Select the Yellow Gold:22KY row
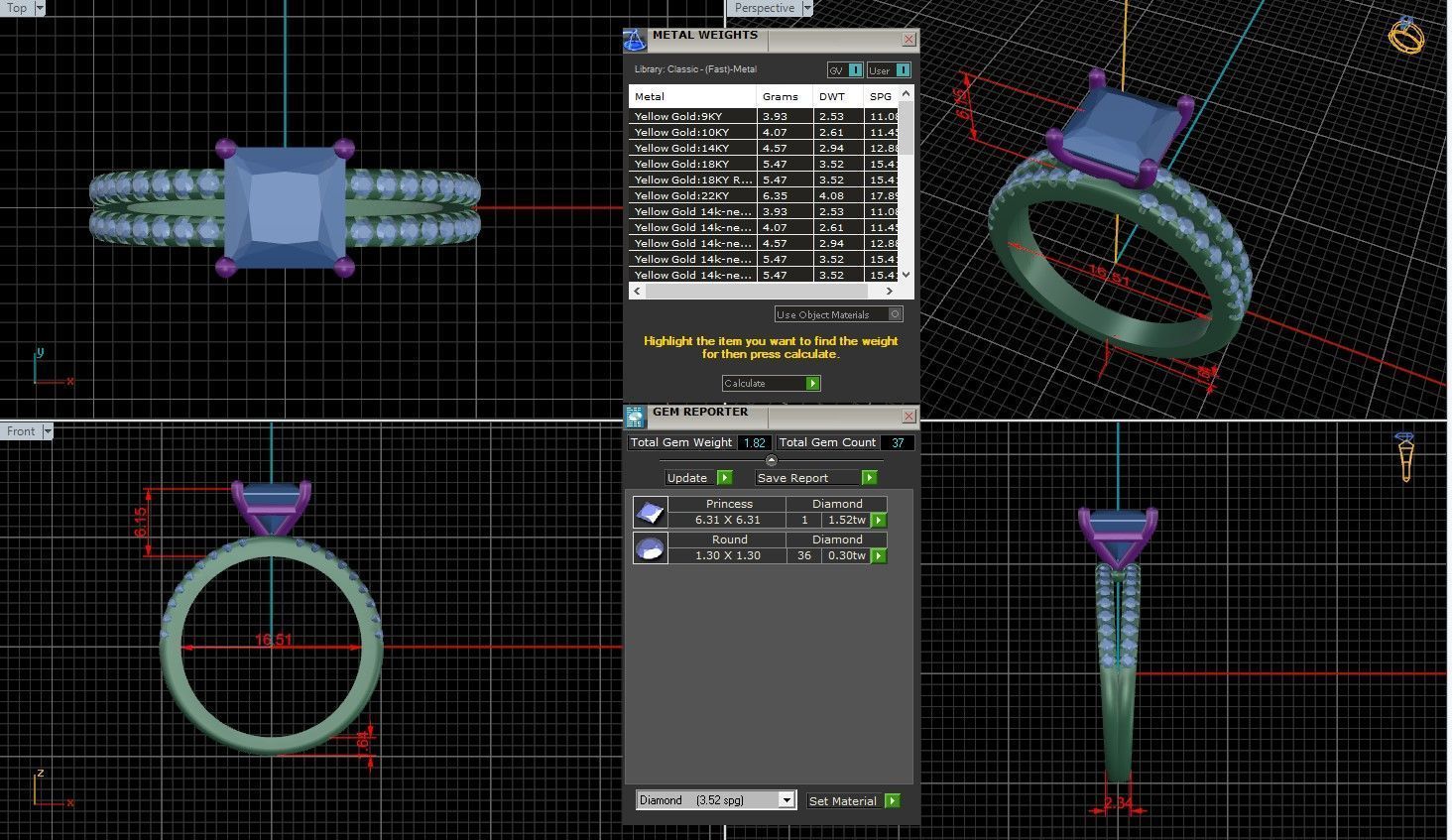The width and height of the screenshot is (1452, 840). (765, 196)
